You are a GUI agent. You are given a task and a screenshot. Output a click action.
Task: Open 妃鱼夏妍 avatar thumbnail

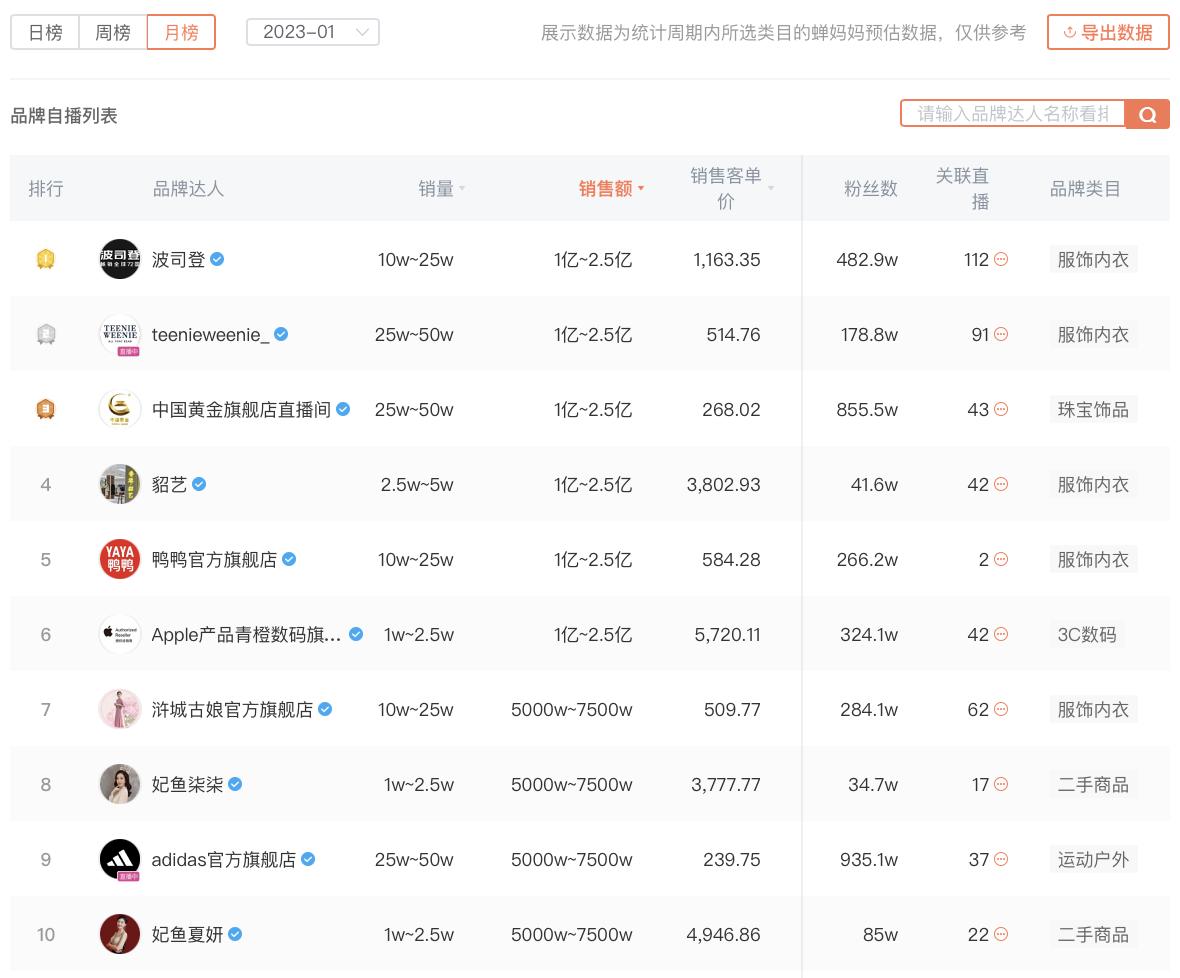[x=120, y=934]
